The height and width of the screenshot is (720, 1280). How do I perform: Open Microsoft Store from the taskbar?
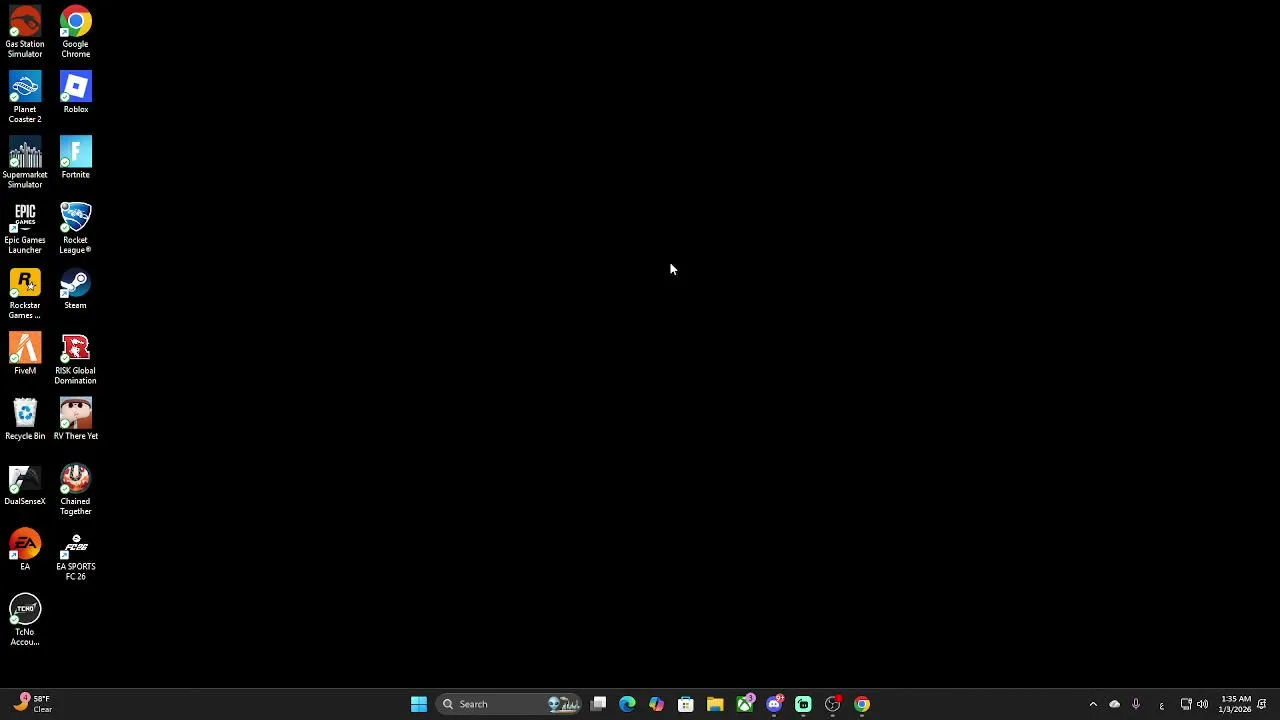(686, 704)
